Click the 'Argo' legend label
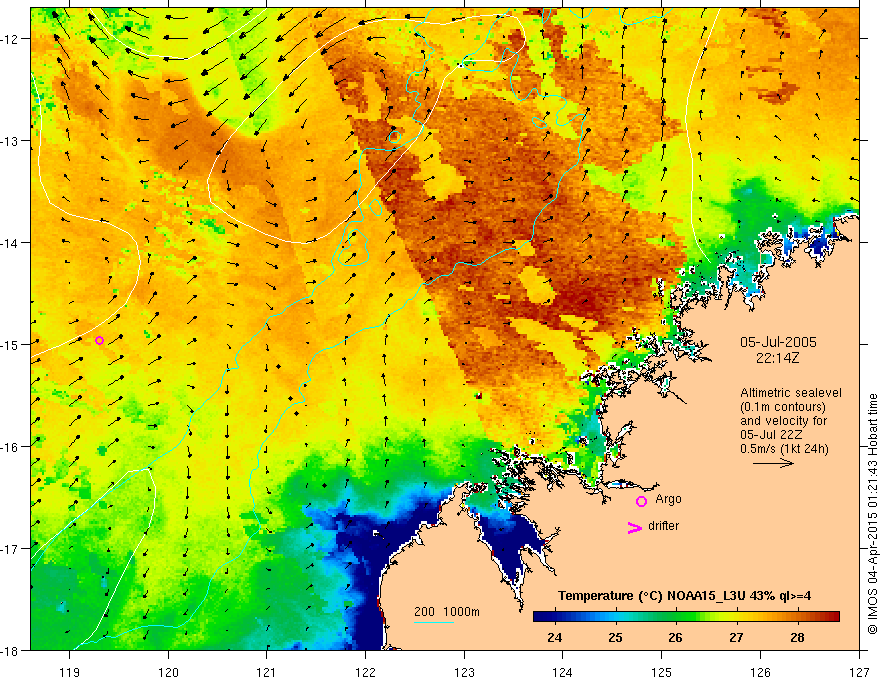 668,499
